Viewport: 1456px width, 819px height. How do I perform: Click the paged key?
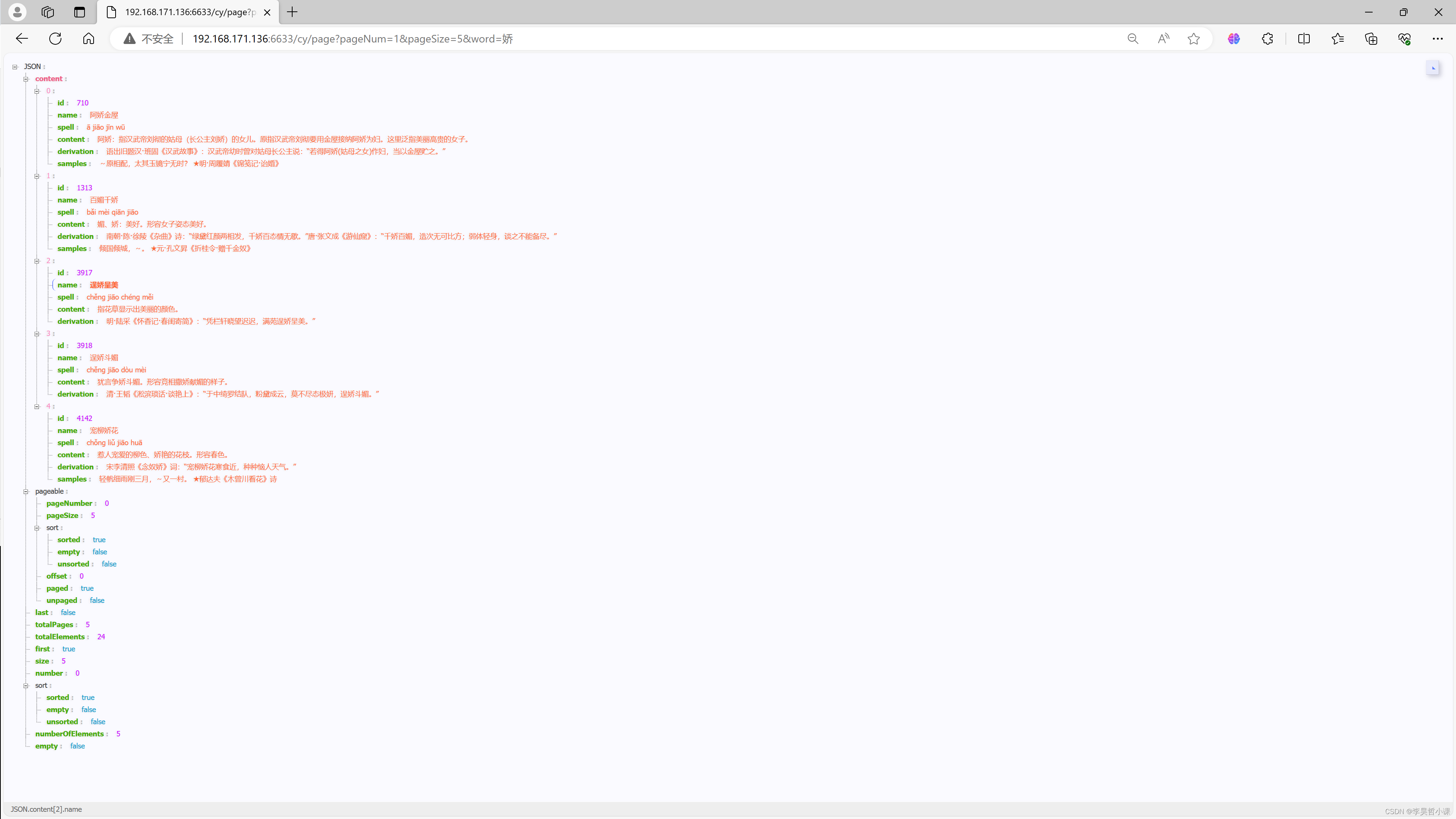pyautogui.click(x=57, y=588)
